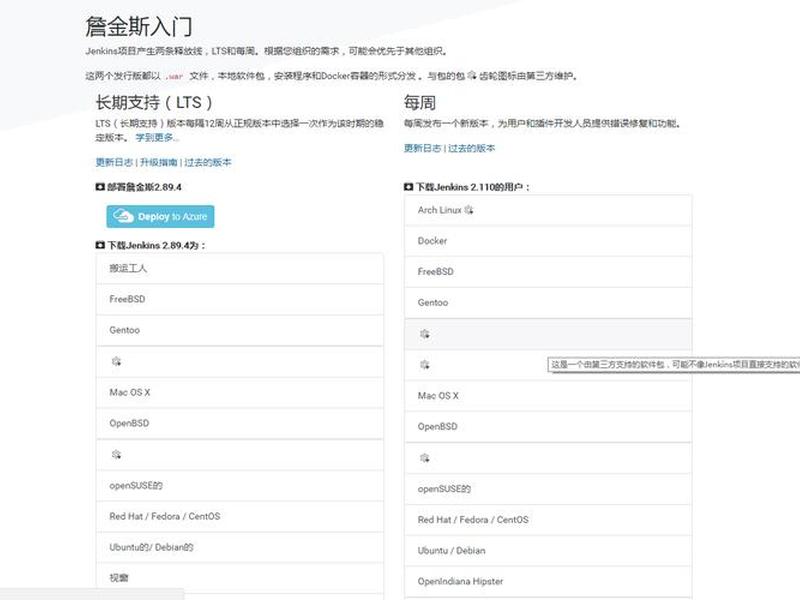800x600 pixels.
Task: Click gear icon in highlighted weekly row below Gentoo
Action: tap(424, 334)
